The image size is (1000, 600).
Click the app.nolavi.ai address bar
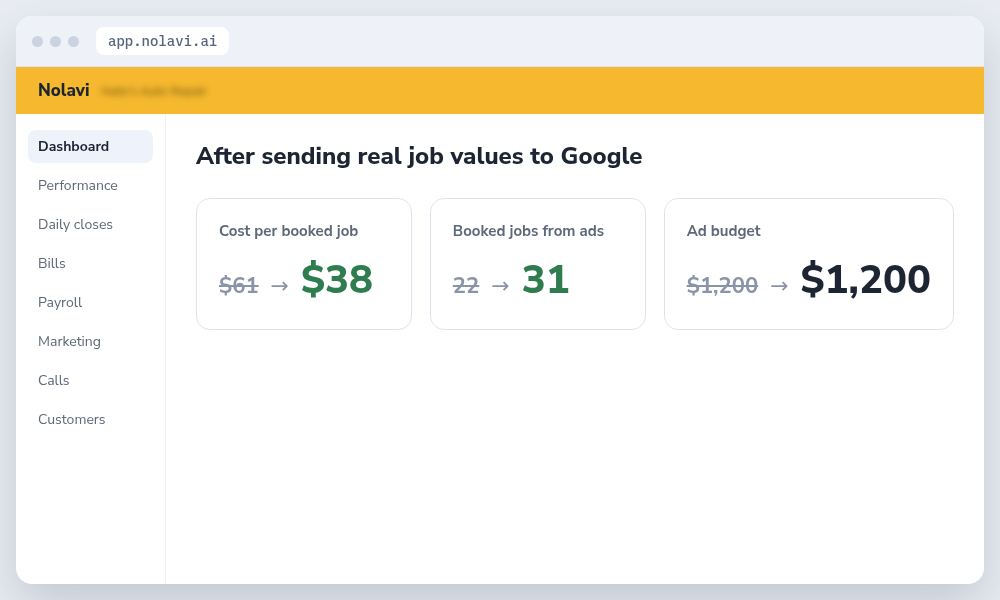162,41
